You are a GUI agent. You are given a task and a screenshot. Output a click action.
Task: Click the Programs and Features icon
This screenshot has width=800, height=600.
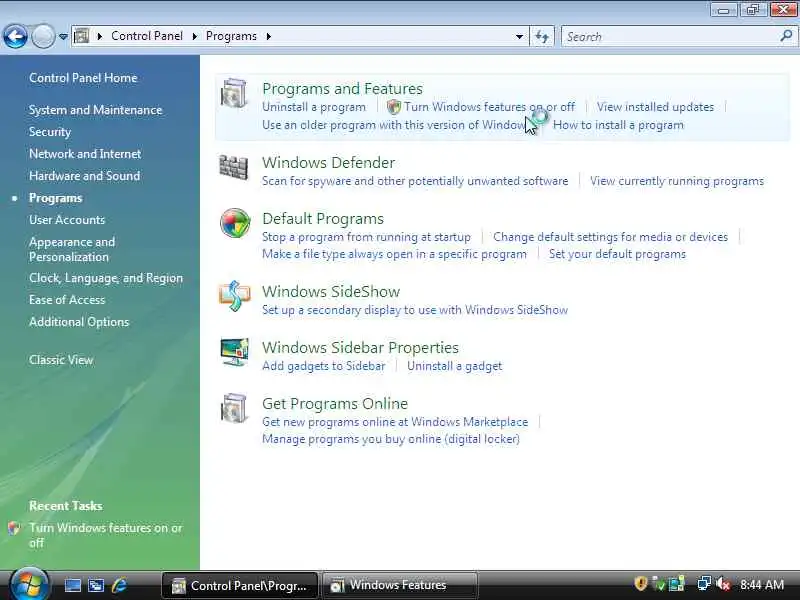point(234,94)
